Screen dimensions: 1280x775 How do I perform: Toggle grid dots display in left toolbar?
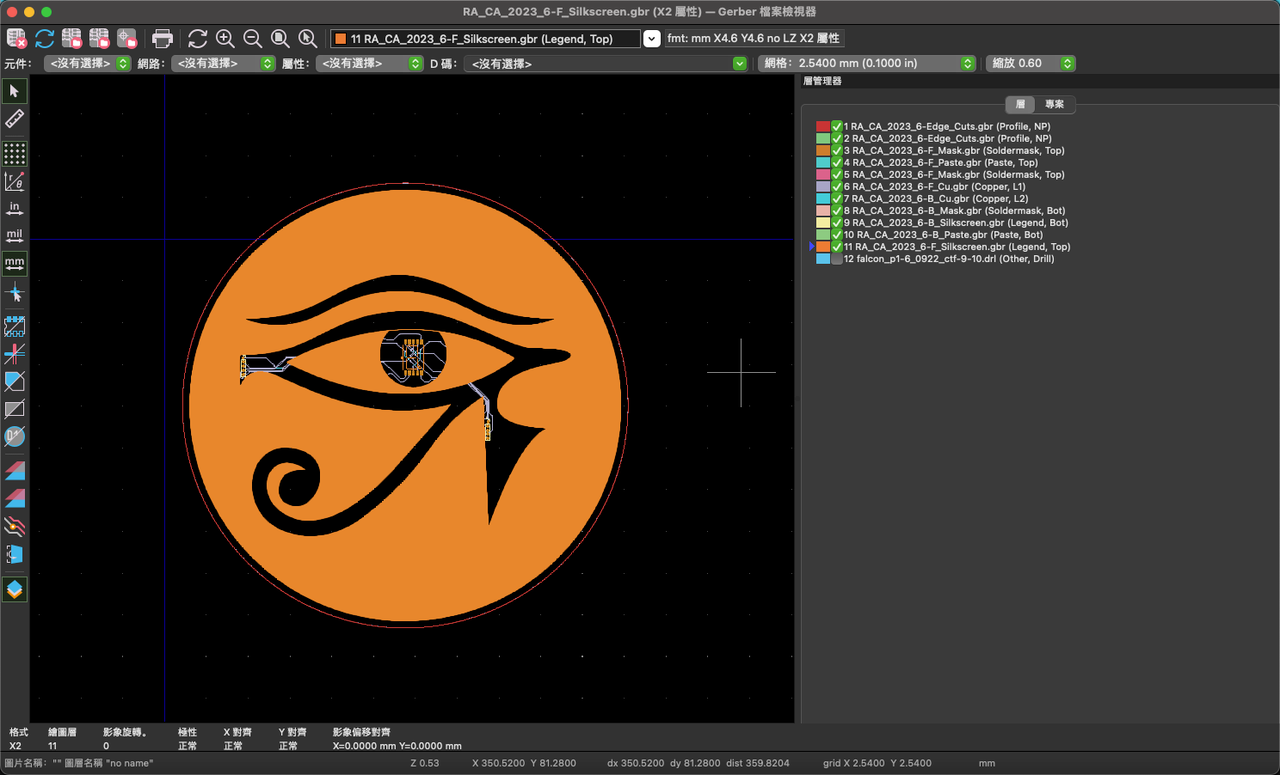pyautogui.click(x=14, y=154)
